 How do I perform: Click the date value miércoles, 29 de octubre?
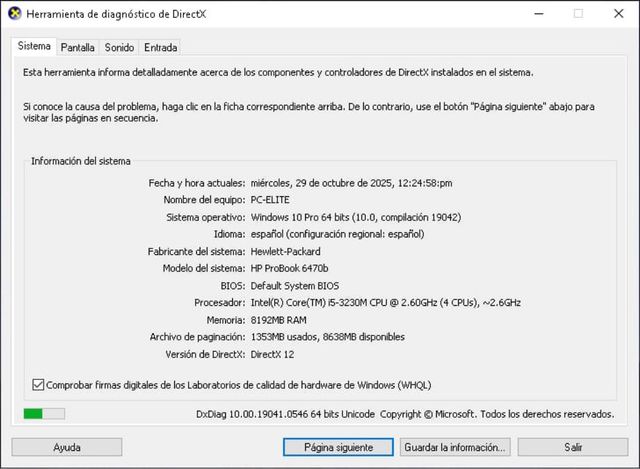tap(351, 183)
